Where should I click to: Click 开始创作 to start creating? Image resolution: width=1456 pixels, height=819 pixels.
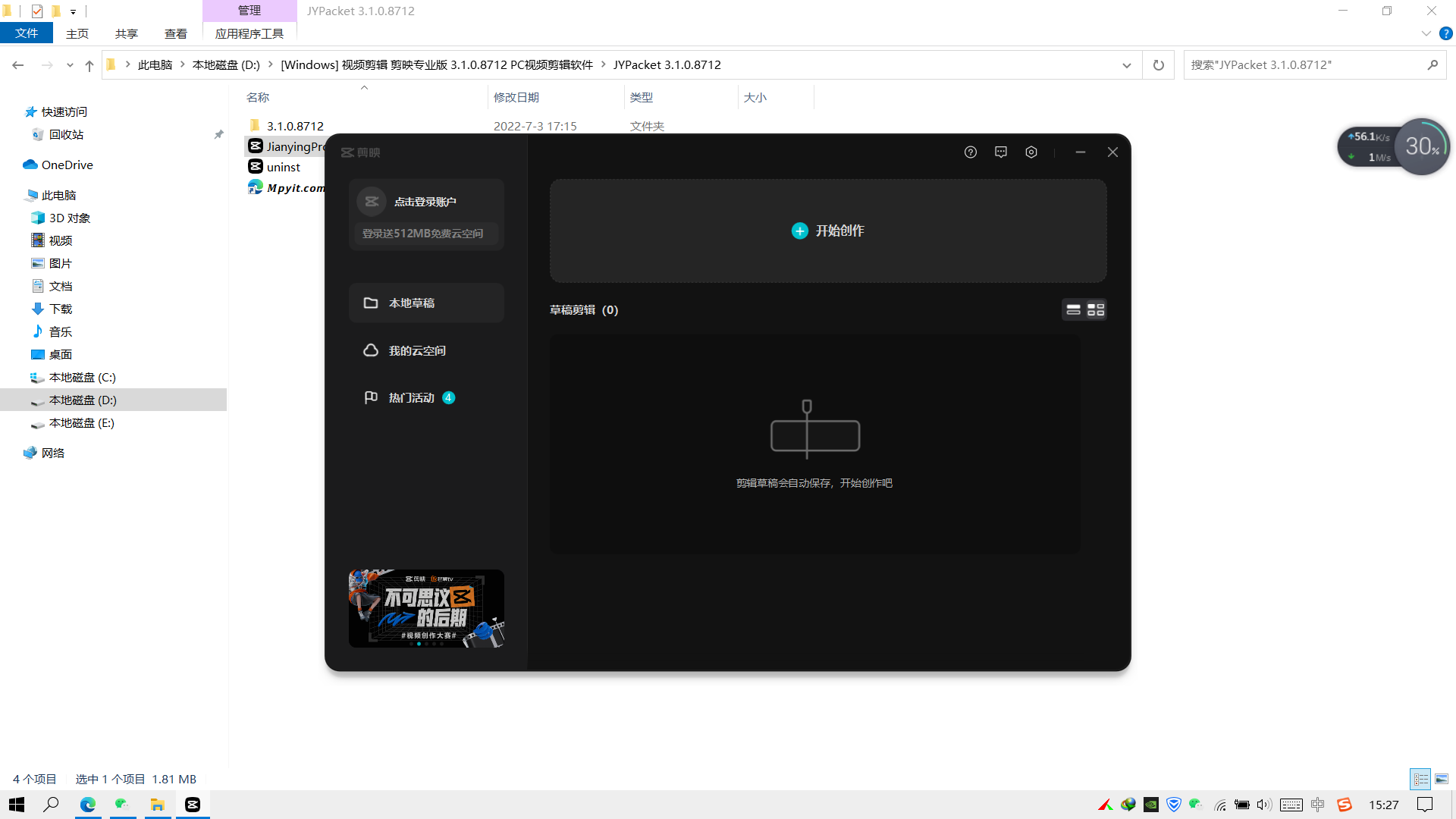(828, 231)
